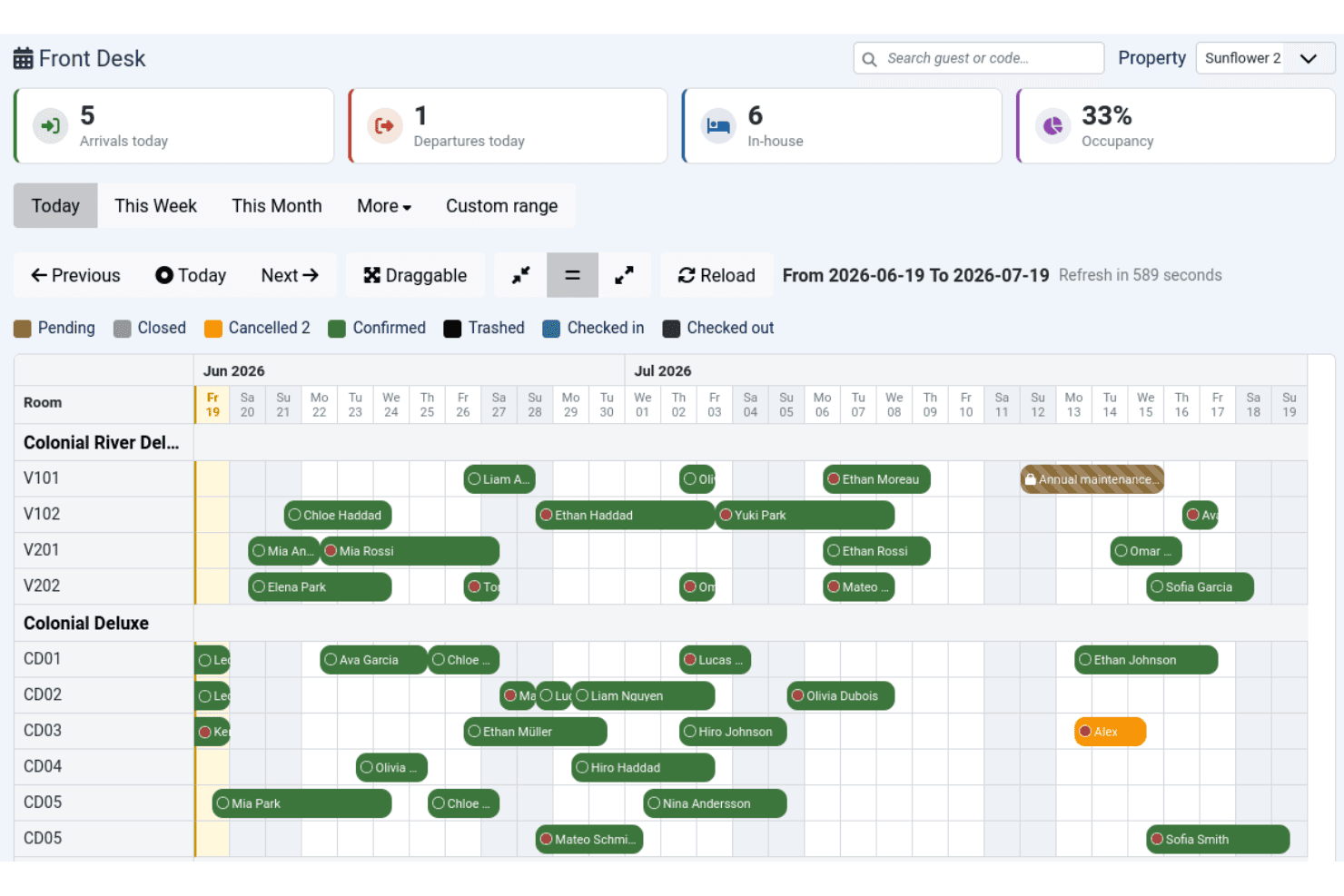1344x896 pixels.
Task: Click the Front Desk calendar icon
Action: [x=24, y=59]
